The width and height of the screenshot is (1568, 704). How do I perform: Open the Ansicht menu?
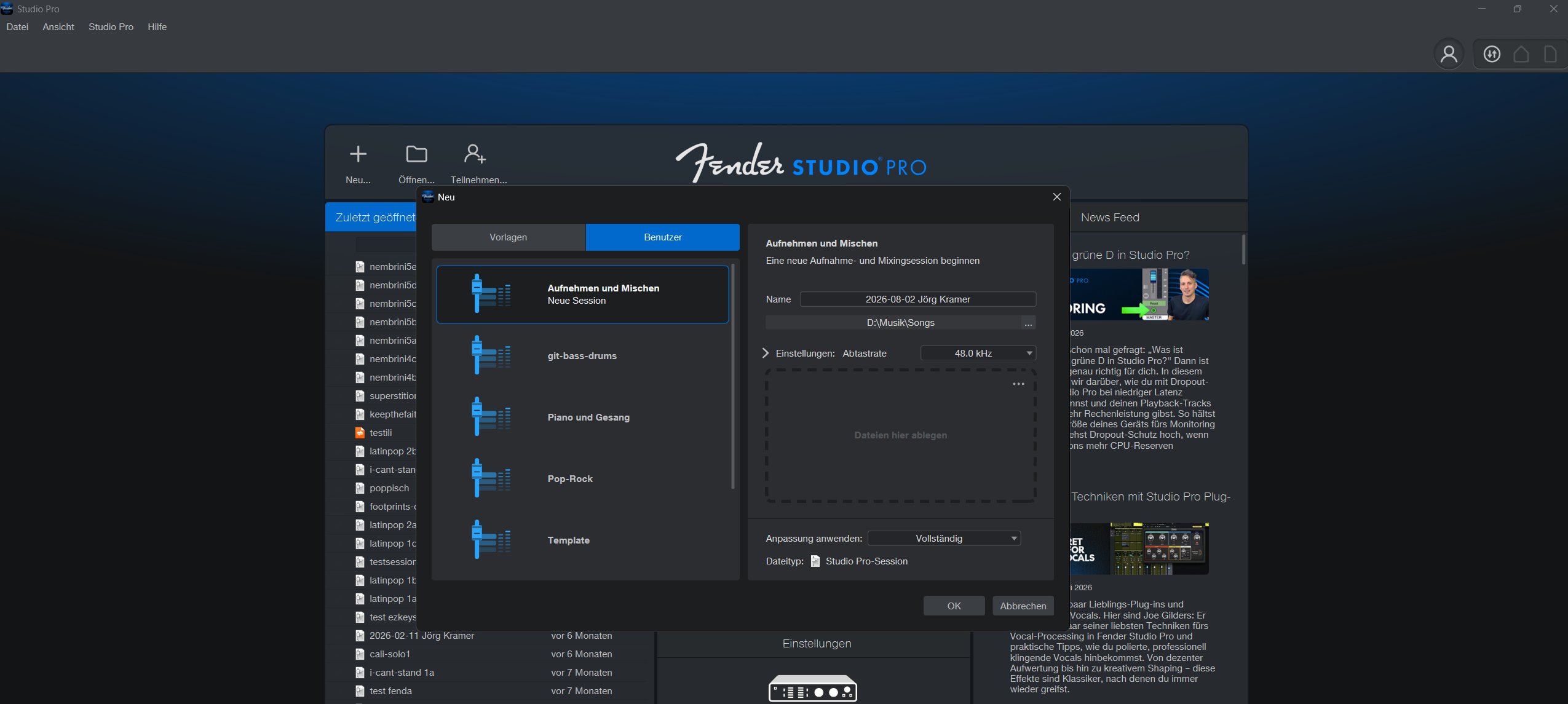(x=58, y=27)
